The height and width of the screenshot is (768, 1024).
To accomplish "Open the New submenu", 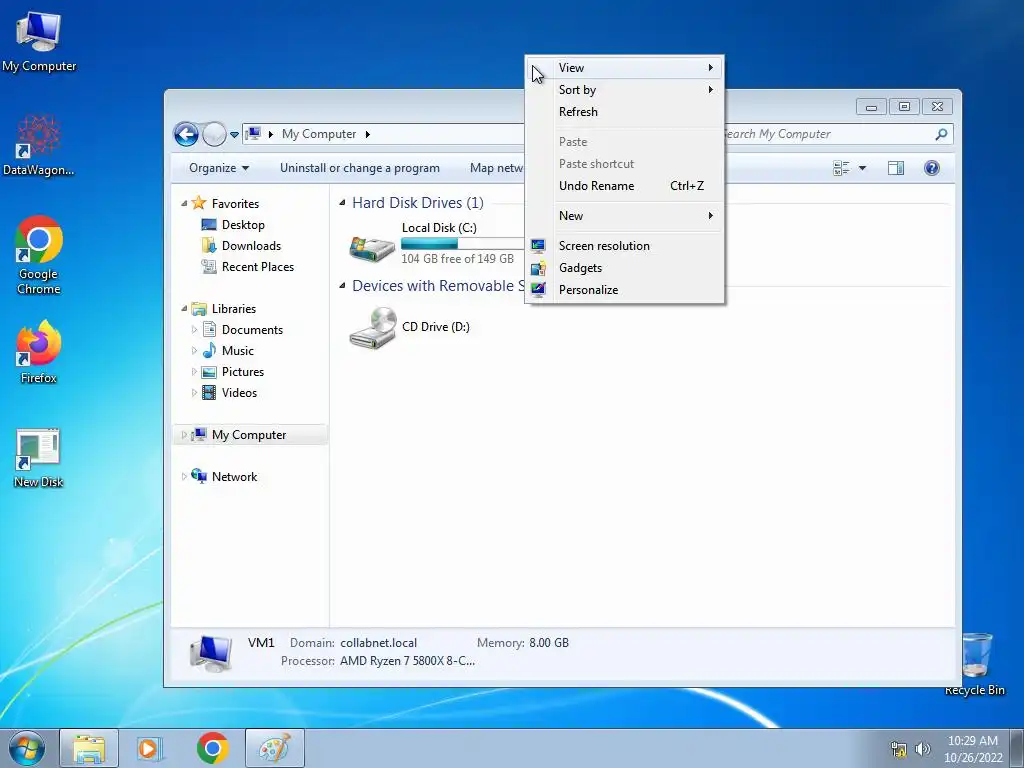I will pos(624,216).
